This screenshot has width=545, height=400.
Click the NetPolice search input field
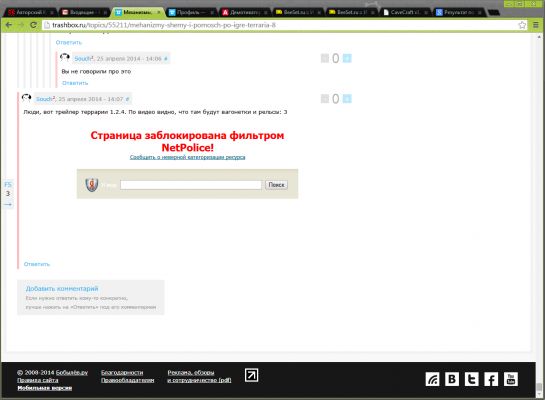[191, 185]
